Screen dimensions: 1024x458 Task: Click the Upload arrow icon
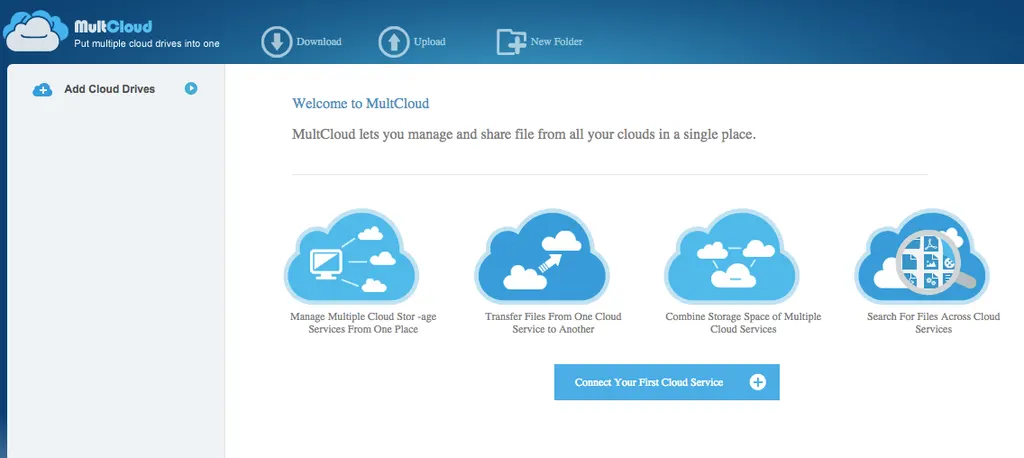[x=394, y=42]
